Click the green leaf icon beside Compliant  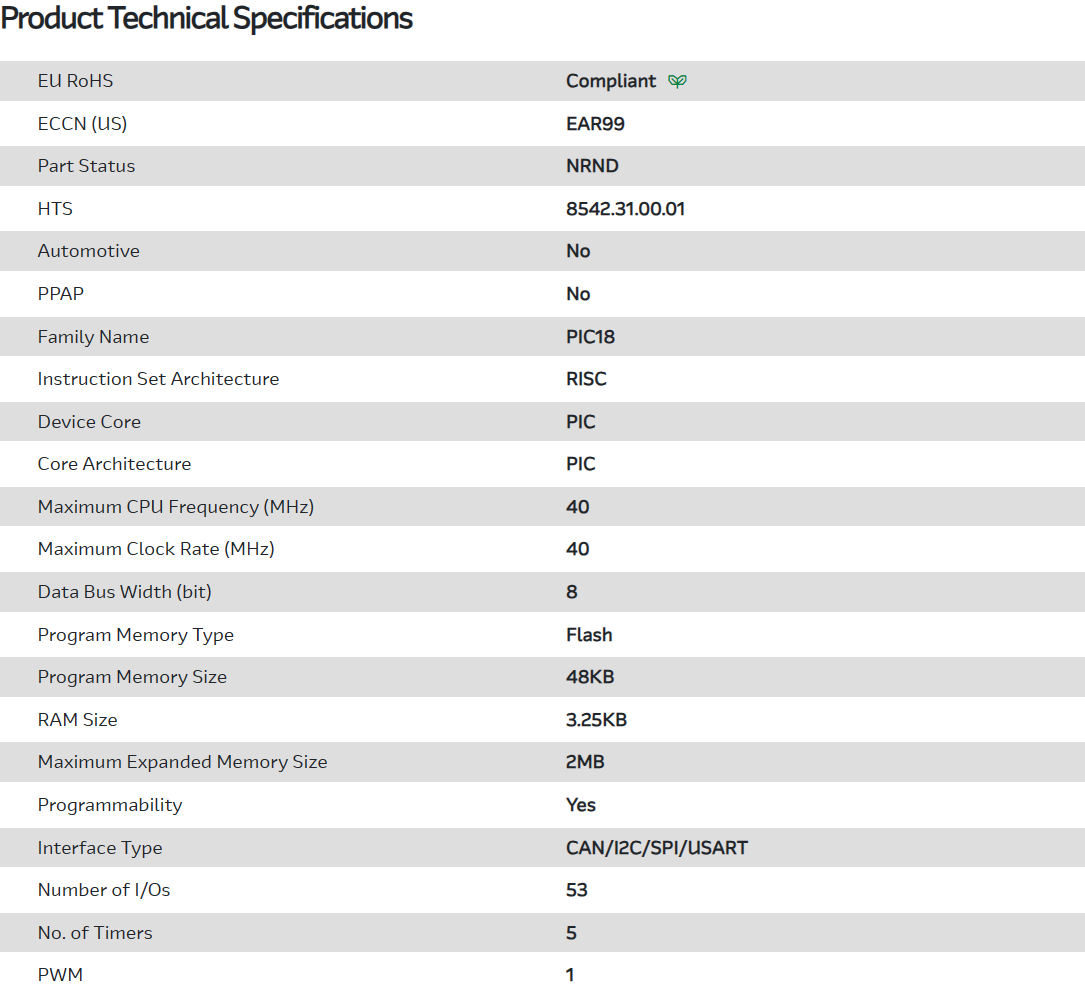point(677,81)
